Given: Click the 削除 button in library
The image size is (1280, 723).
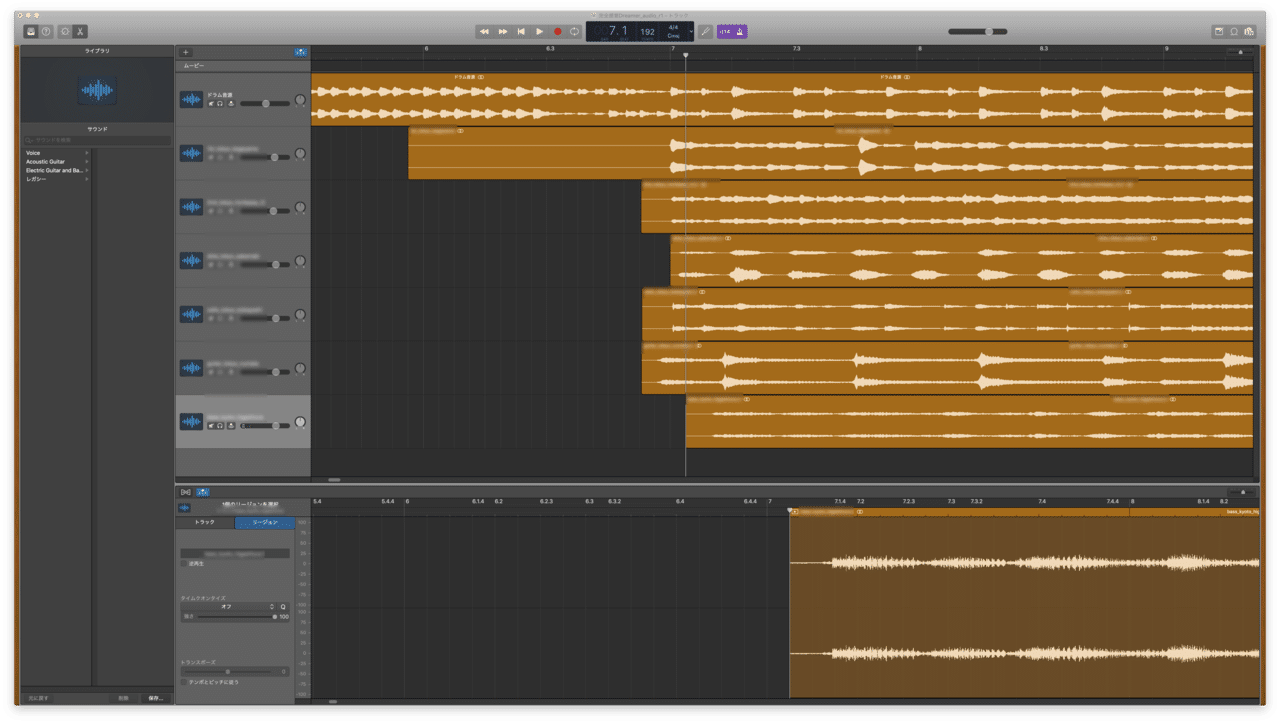Looking at the screenshot, I should tap(123, 698).
